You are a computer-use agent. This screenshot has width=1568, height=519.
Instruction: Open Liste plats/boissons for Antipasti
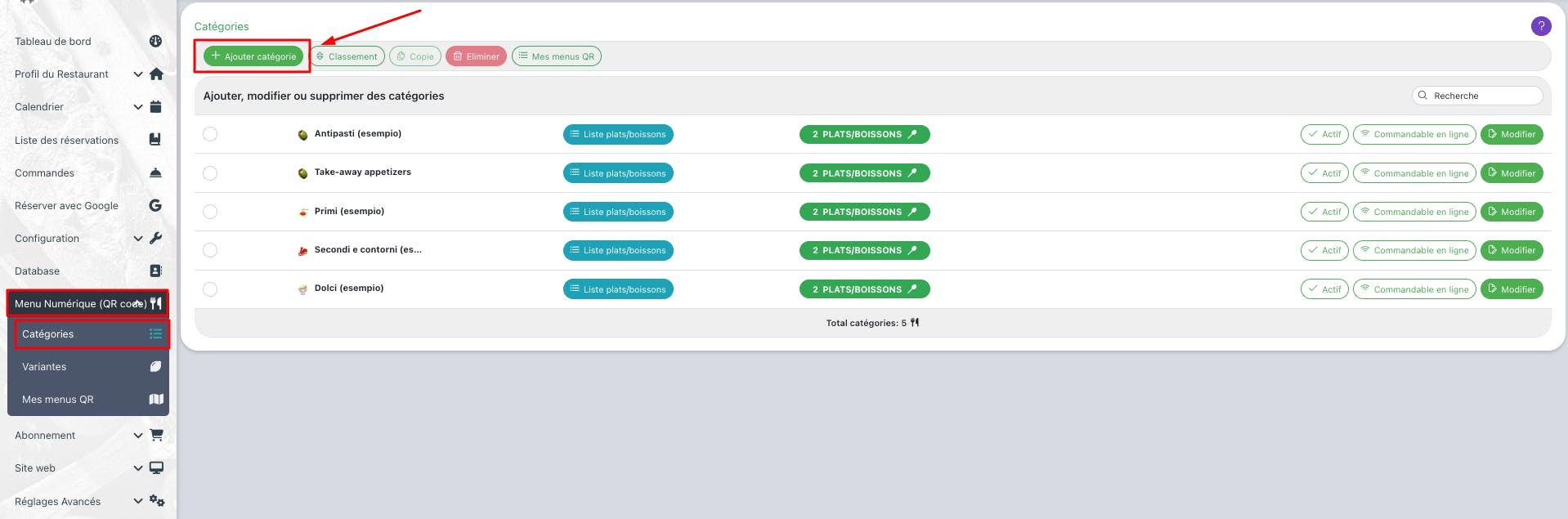click(618, 134)
